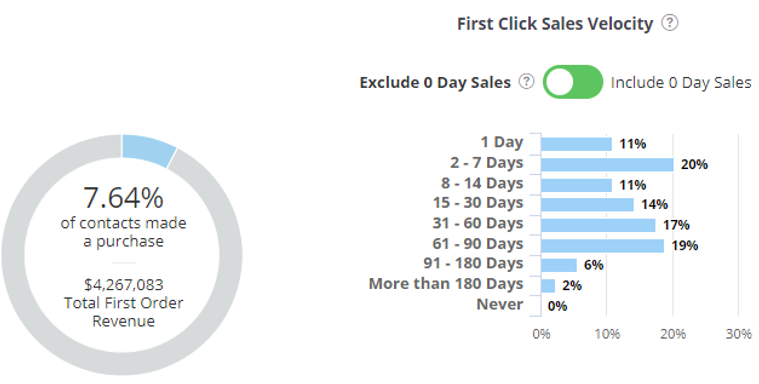Click the First Click Sales Velocity title
The height and width of the screenshot is (384, 759).
555,23
